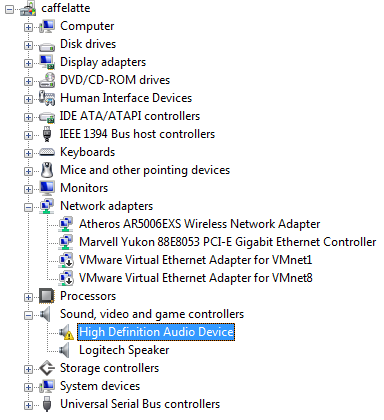Collapse the Network adapters category
Image resolution: width=384 pixels, height=420 pixels.
28,207
